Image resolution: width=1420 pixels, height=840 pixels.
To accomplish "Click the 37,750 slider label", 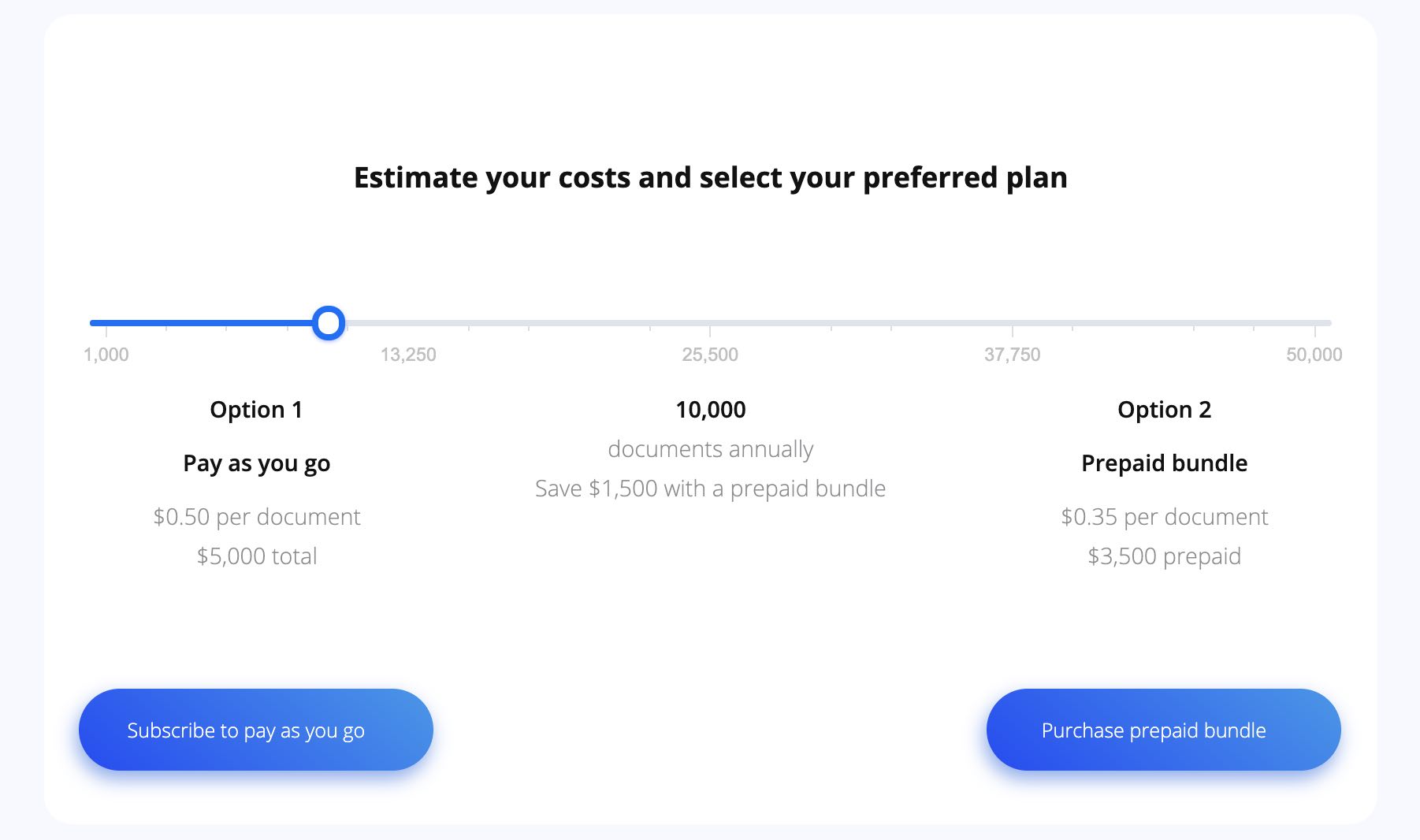I will [1013, 355].
